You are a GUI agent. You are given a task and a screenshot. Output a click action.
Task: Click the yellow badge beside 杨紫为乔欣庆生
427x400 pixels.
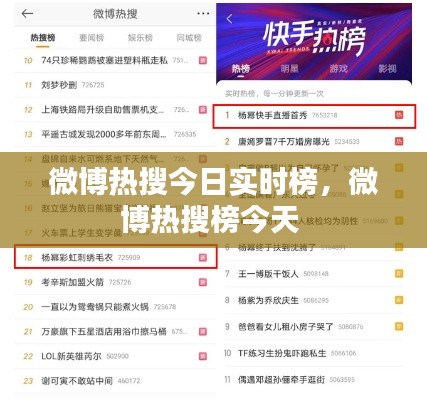point(399,300)
